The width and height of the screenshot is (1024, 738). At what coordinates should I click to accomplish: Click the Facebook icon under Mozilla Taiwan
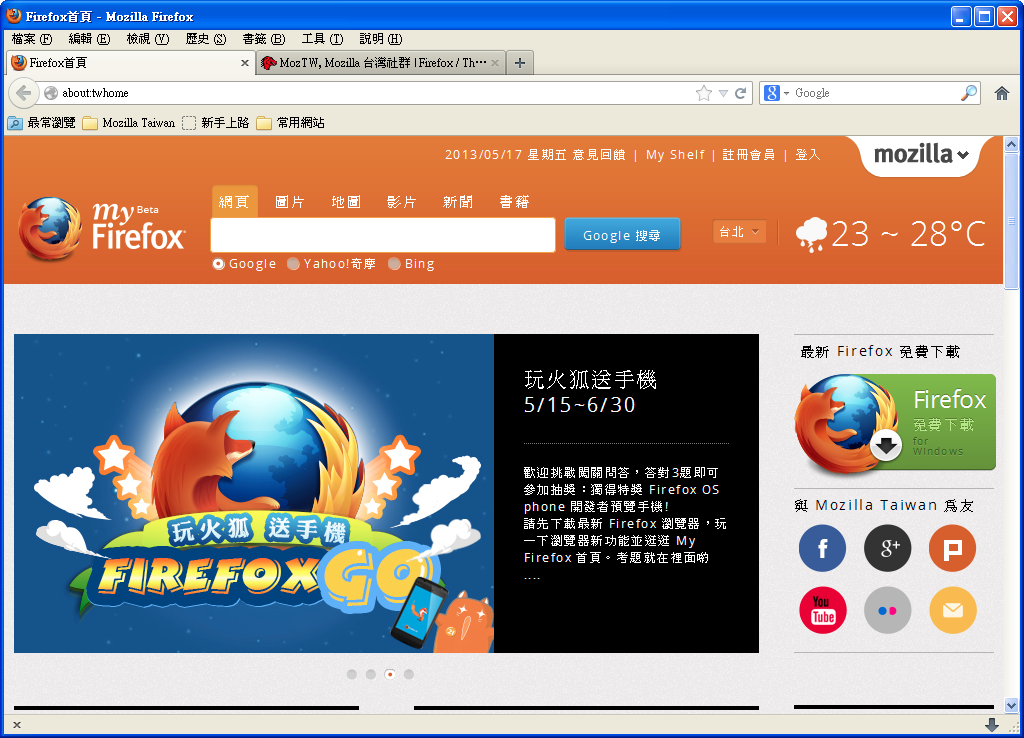(x=822, y=548)
